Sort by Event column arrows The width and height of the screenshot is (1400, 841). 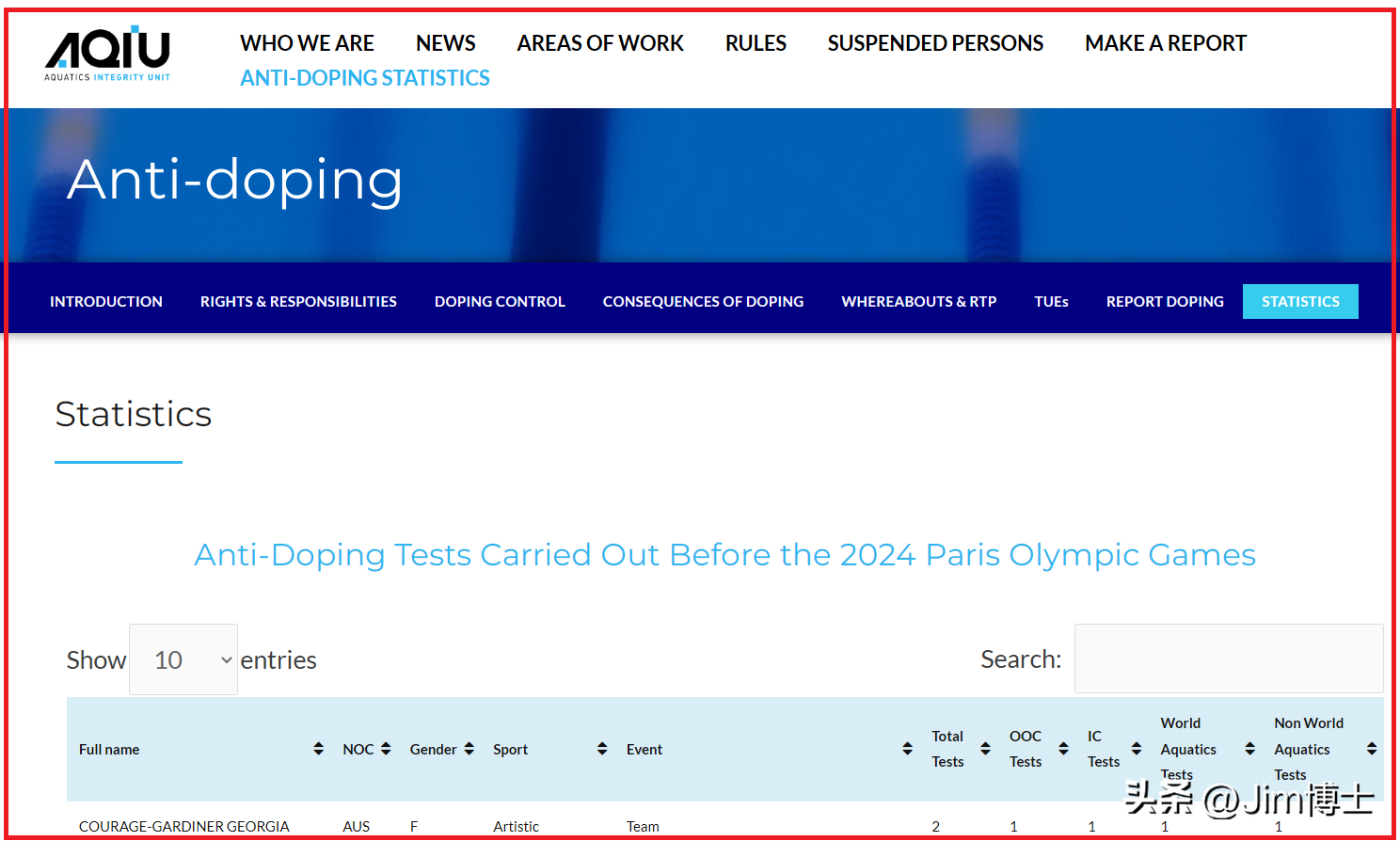point(907,749)
